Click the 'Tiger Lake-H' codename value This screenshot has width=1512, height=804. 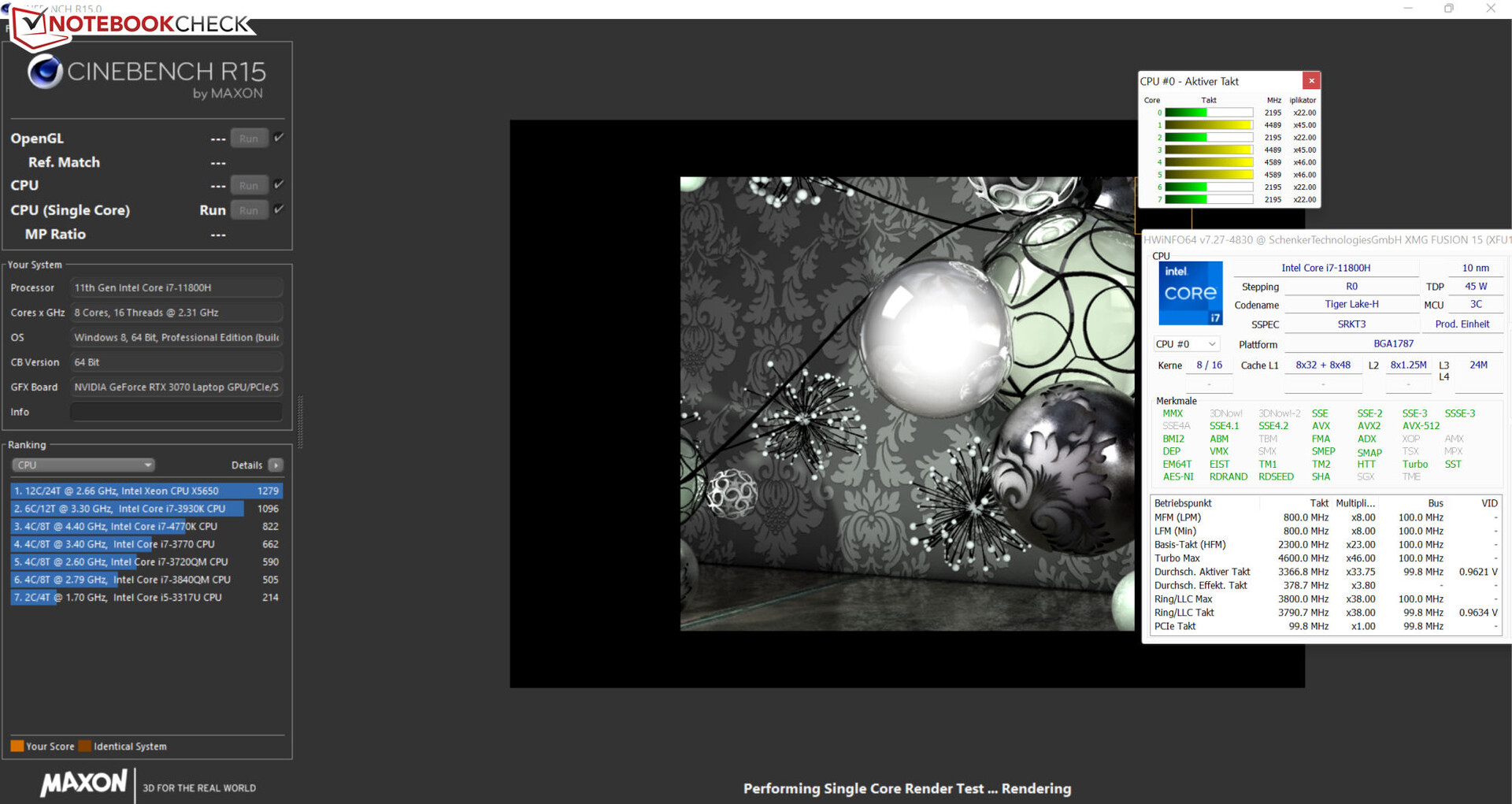1351,304
